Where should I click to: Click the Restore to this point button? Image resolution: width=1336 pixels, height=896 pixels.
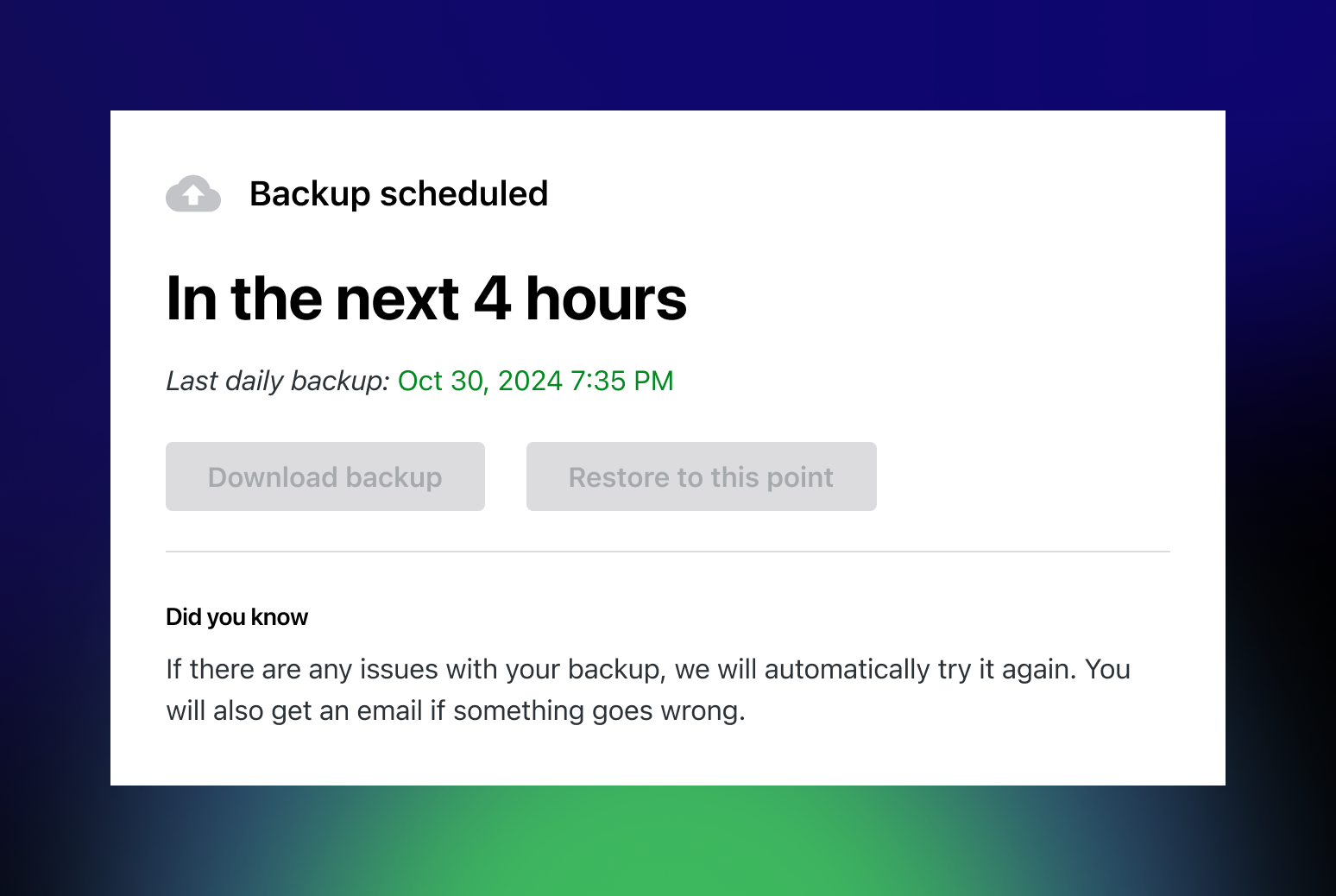tap(702, 476)
